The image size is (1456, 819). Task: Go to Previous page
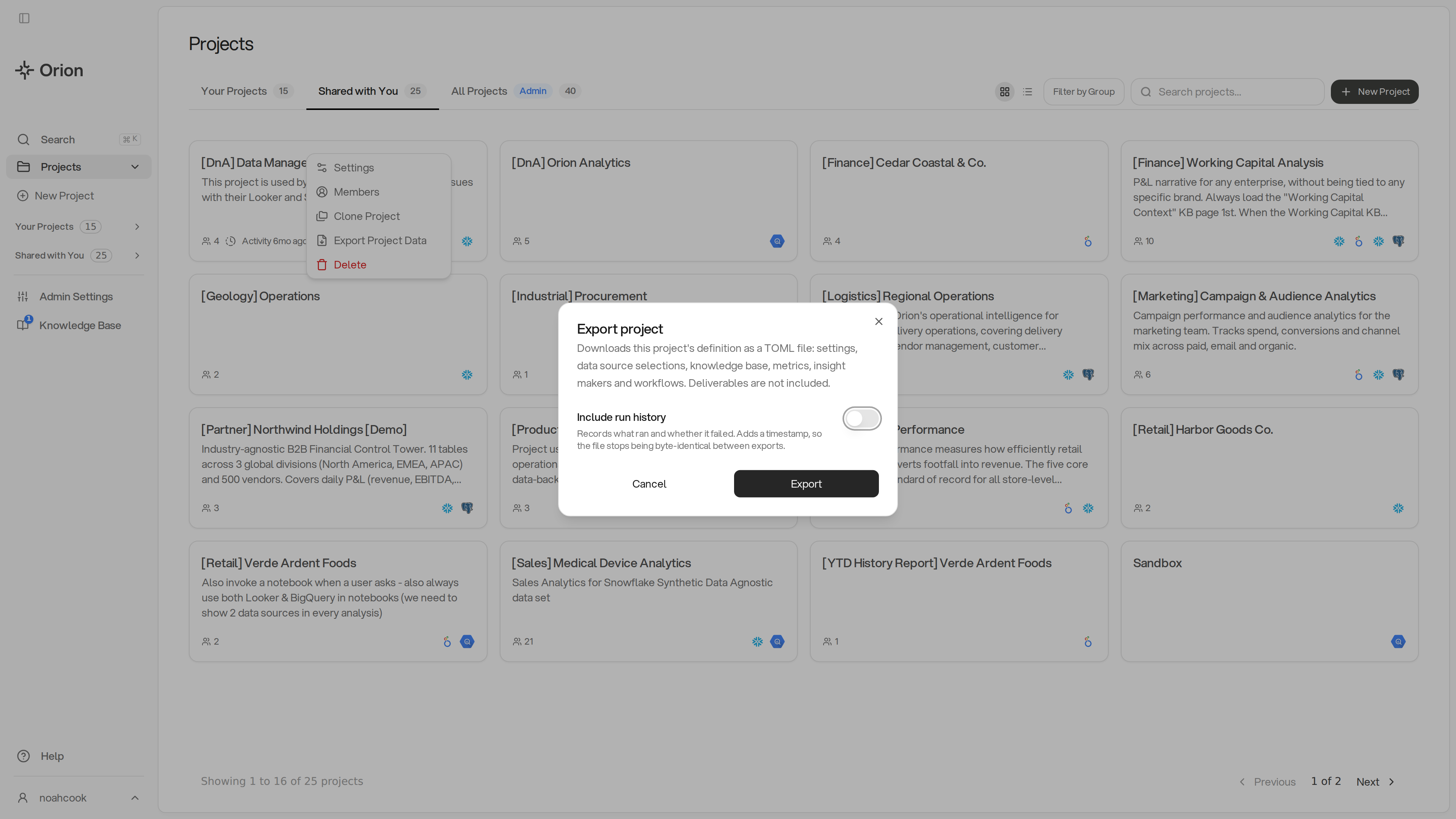point(1267,782)
